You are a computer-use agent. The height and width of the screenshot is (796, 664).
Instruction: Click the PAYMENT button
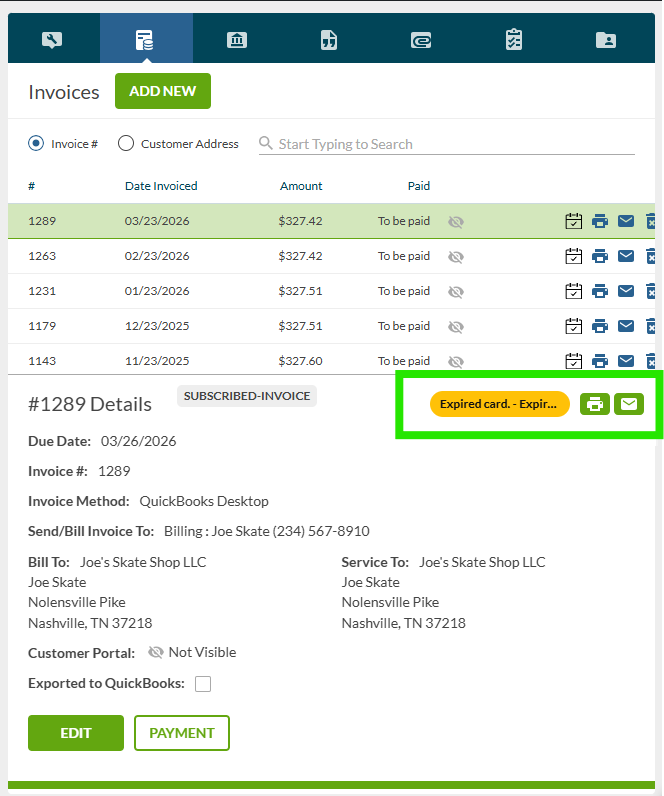[182, 733]
